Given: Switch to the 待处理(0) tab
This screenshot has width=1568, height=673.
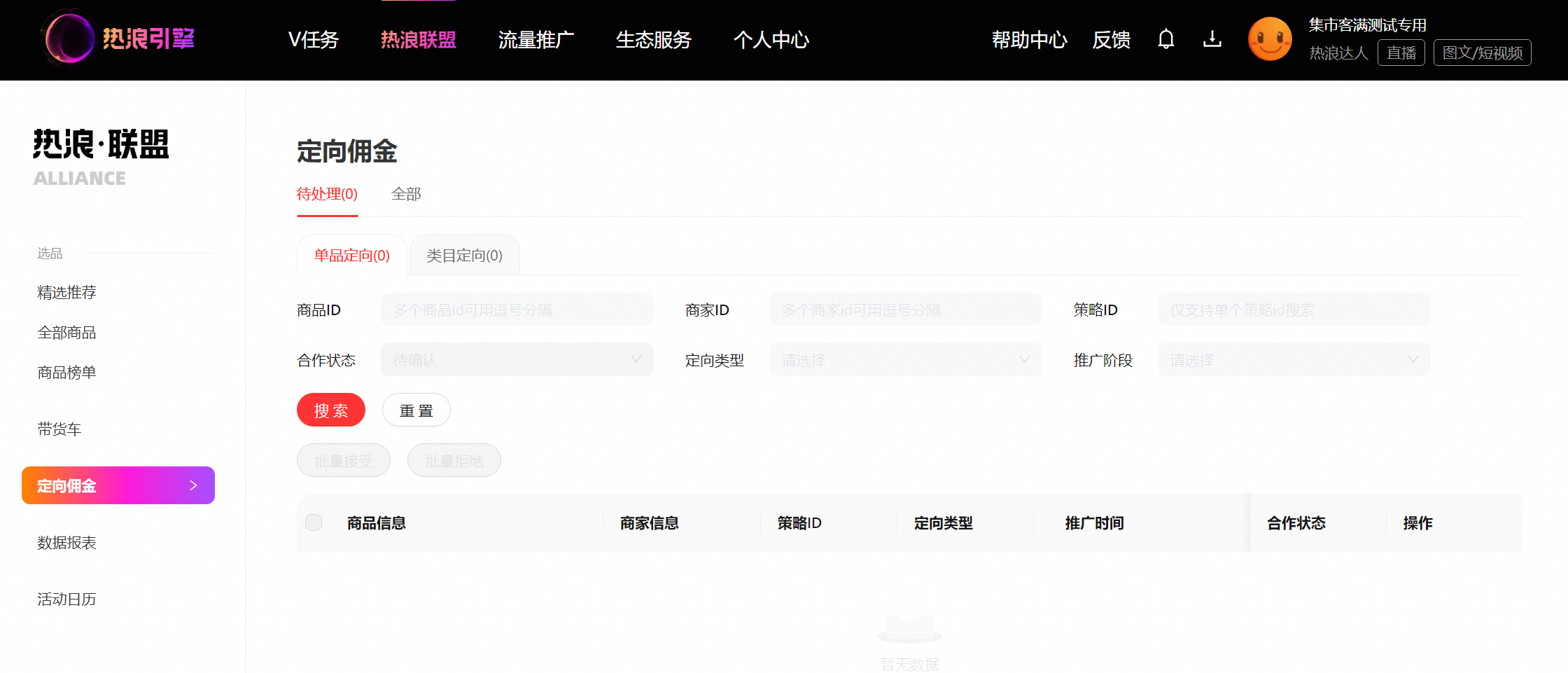Looking at the screenshot, I should click(x=327, y=194).
